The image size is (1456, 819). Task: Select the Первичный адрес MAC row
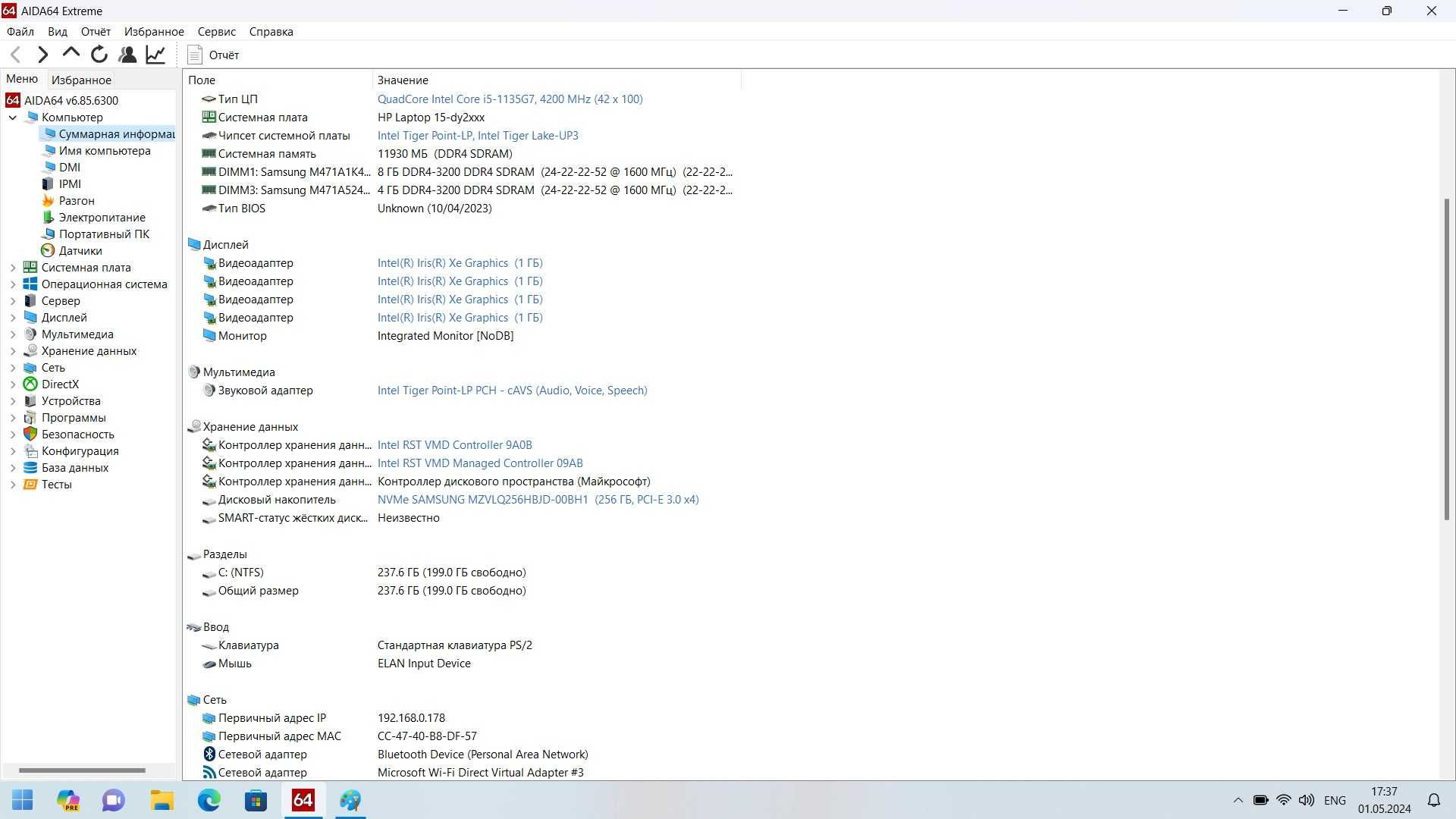tap(461, 736)
